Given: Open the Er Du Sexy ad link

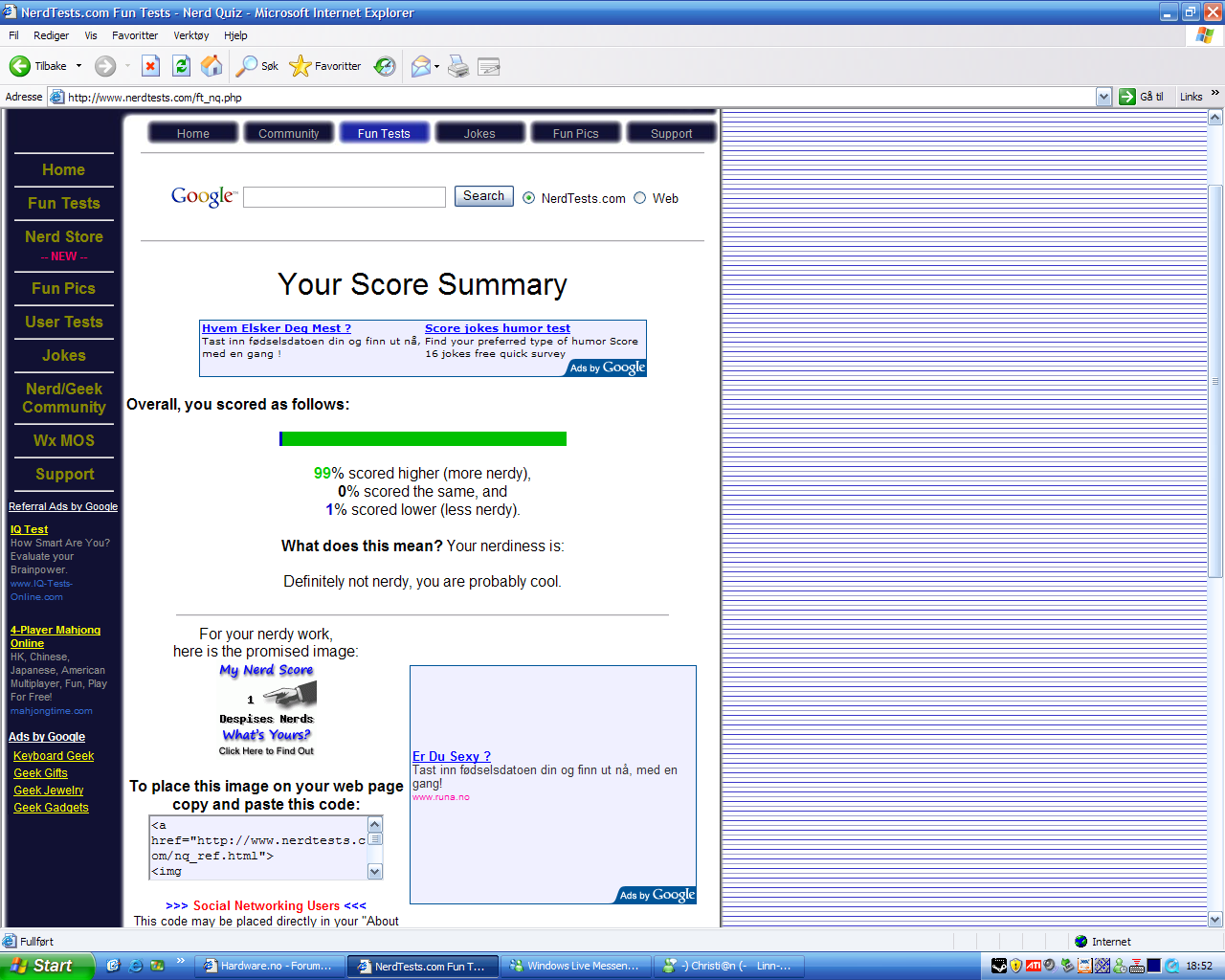Looking at the screenshot, I should 452,756.
